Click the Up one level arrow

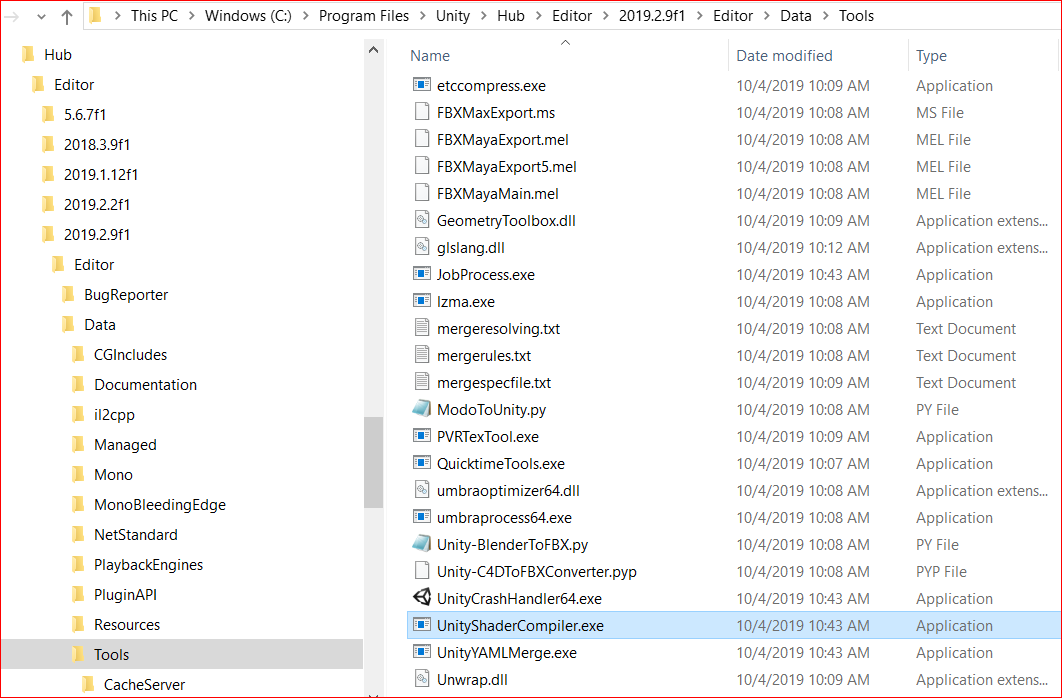coord(66,16)
